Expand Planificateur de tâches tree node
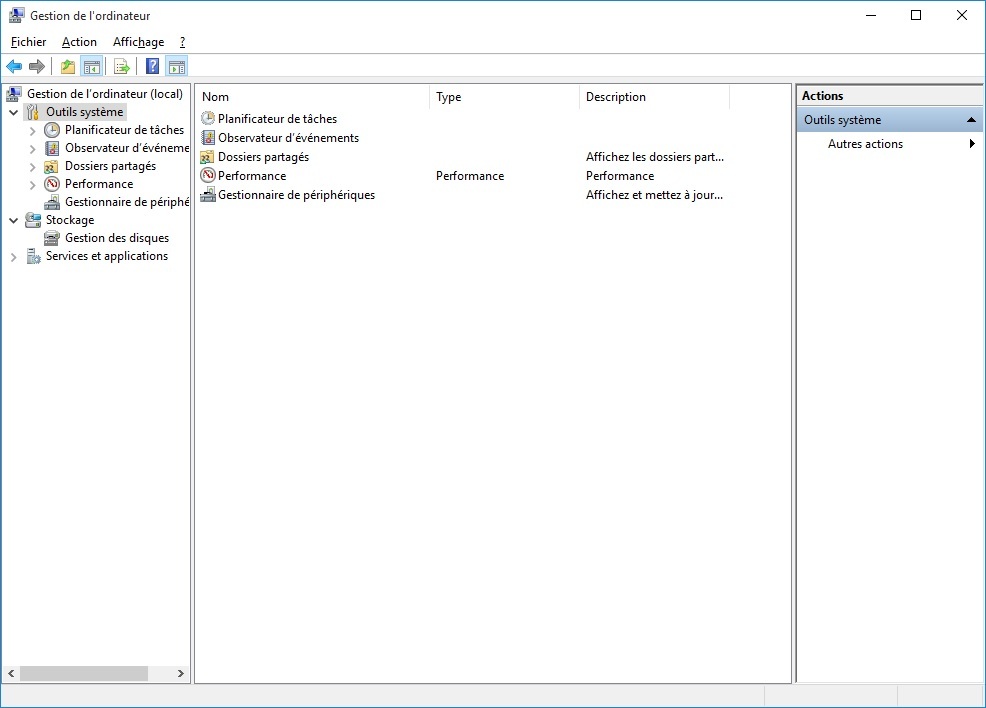986x708 pixels. (x=33, y=131)
